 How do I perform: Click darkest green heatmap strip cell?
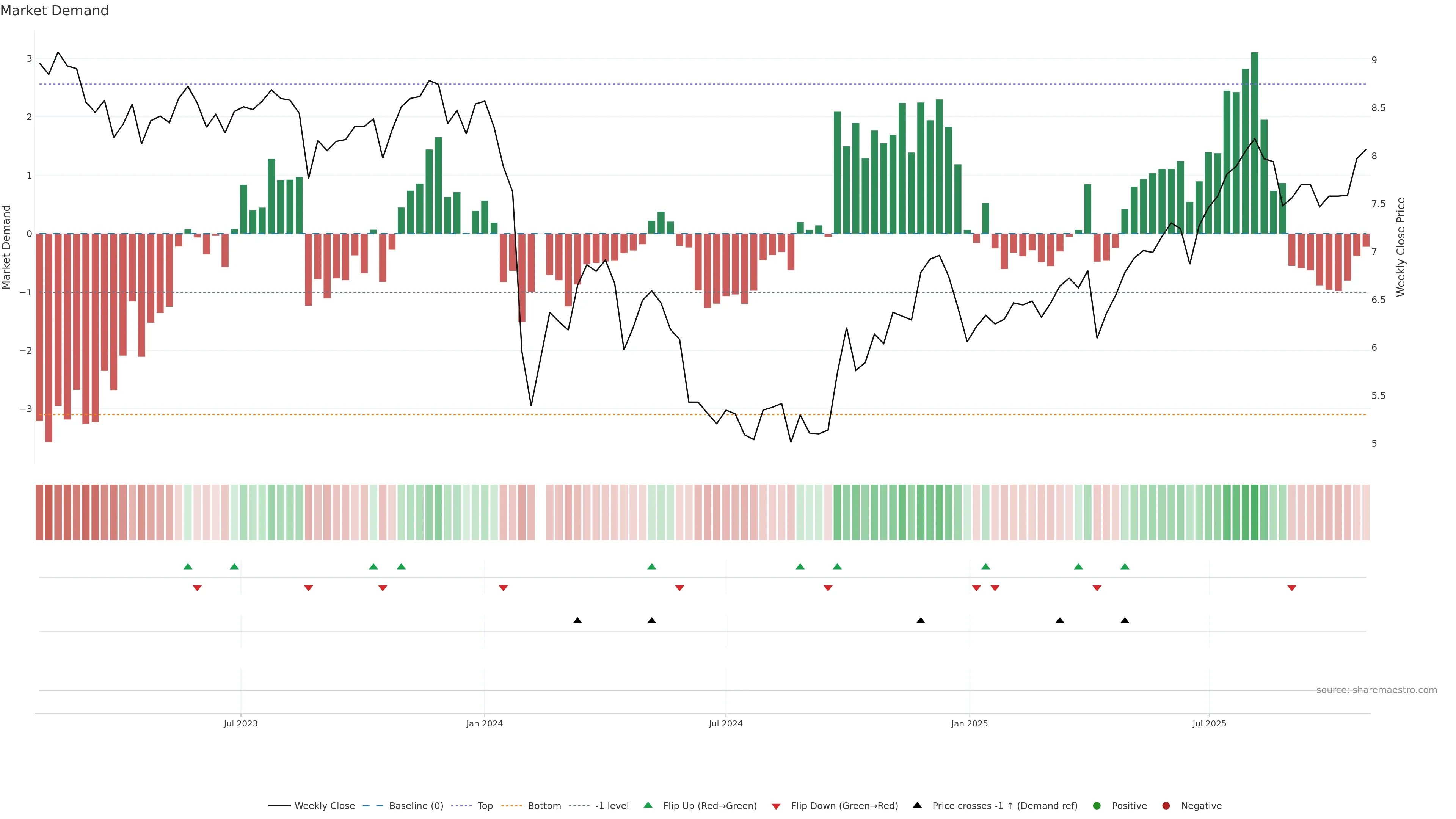tap(1255, 512)
